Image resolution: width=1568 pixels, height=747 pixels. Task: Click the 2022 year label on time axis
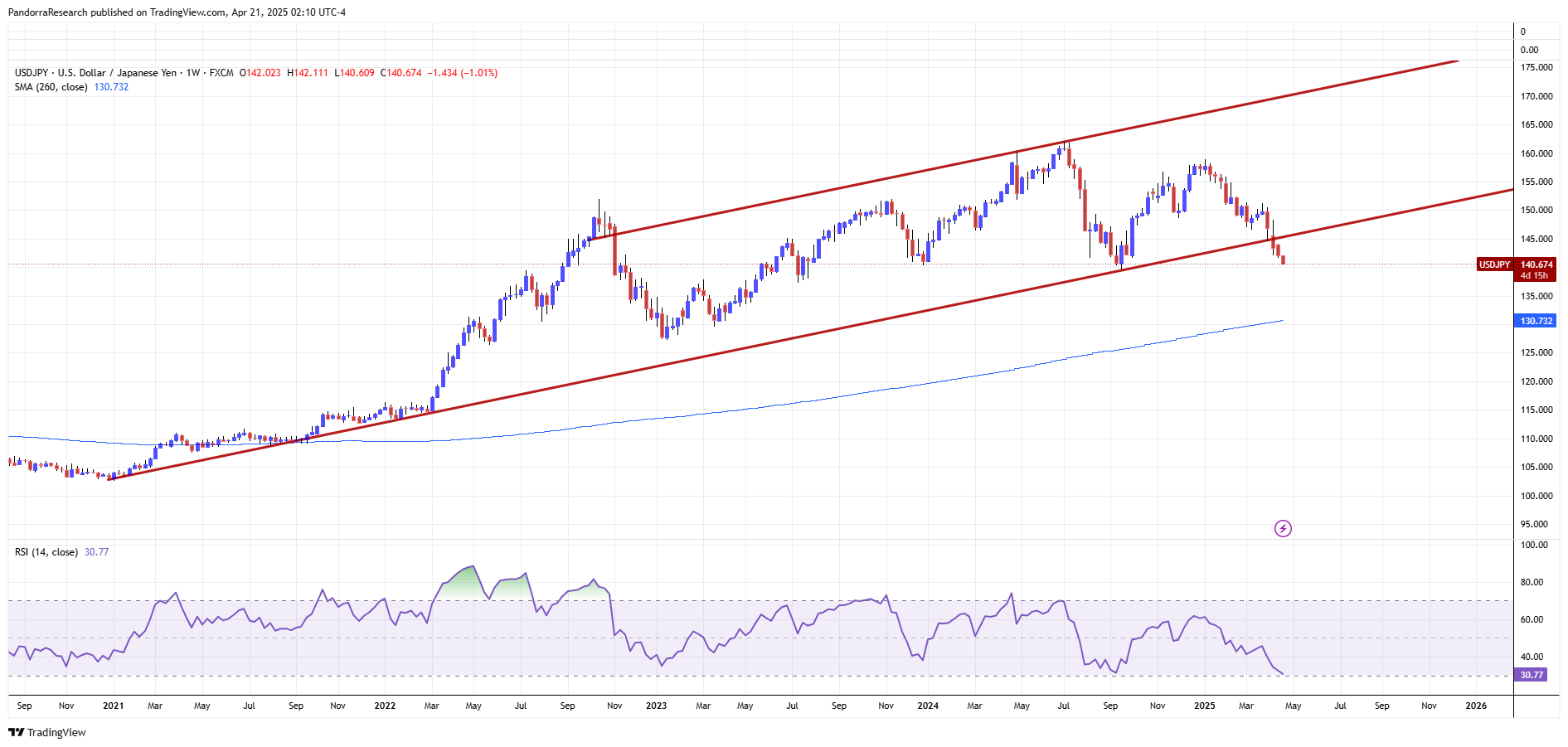pyautogui.click(x=385, y=706)
